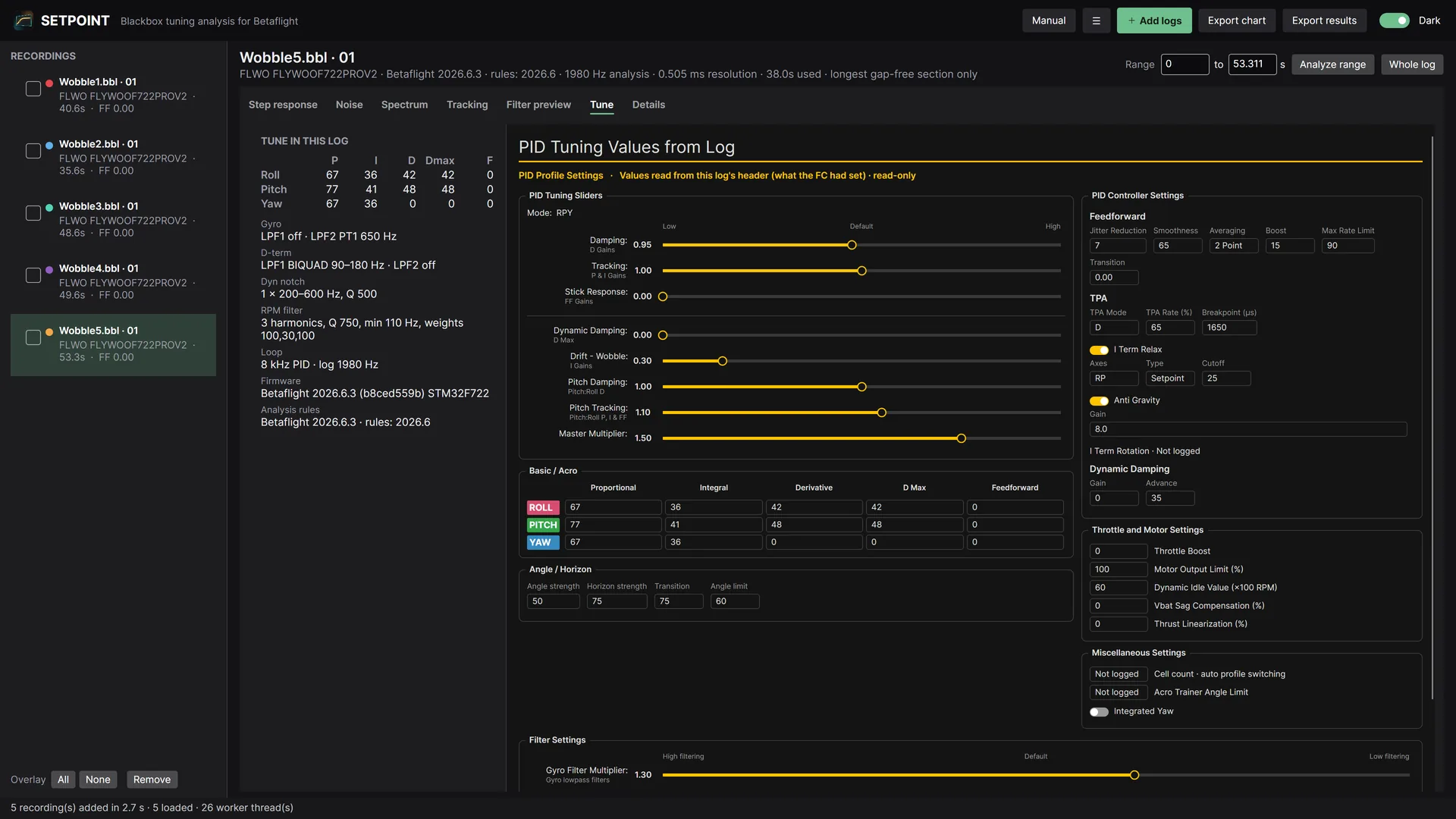The height and width of the screenshot is (819, 1456).
Task: Toggle the I Term Relax switch
Action: [x=1099, y=350]
